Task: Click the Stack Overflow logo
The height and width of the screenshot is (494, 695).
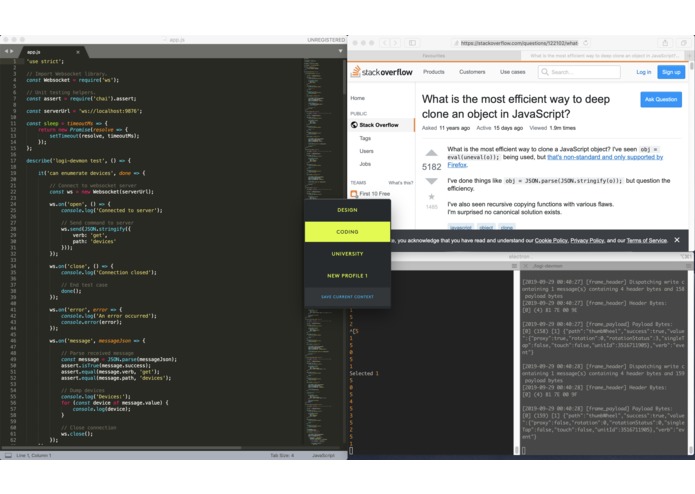Action: 382,72
